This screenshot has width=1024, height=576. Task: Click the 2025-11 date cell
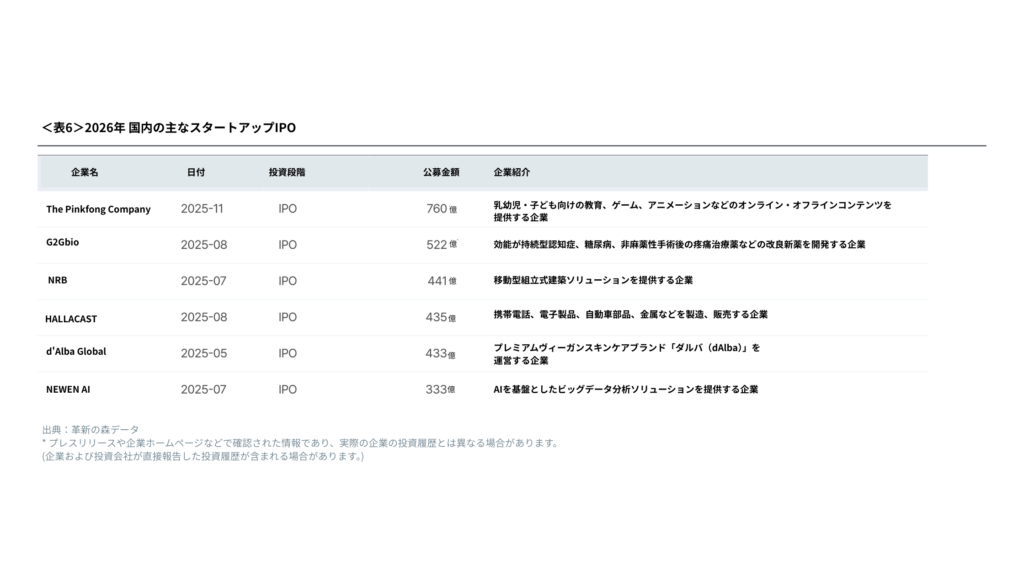coord(202,209)
